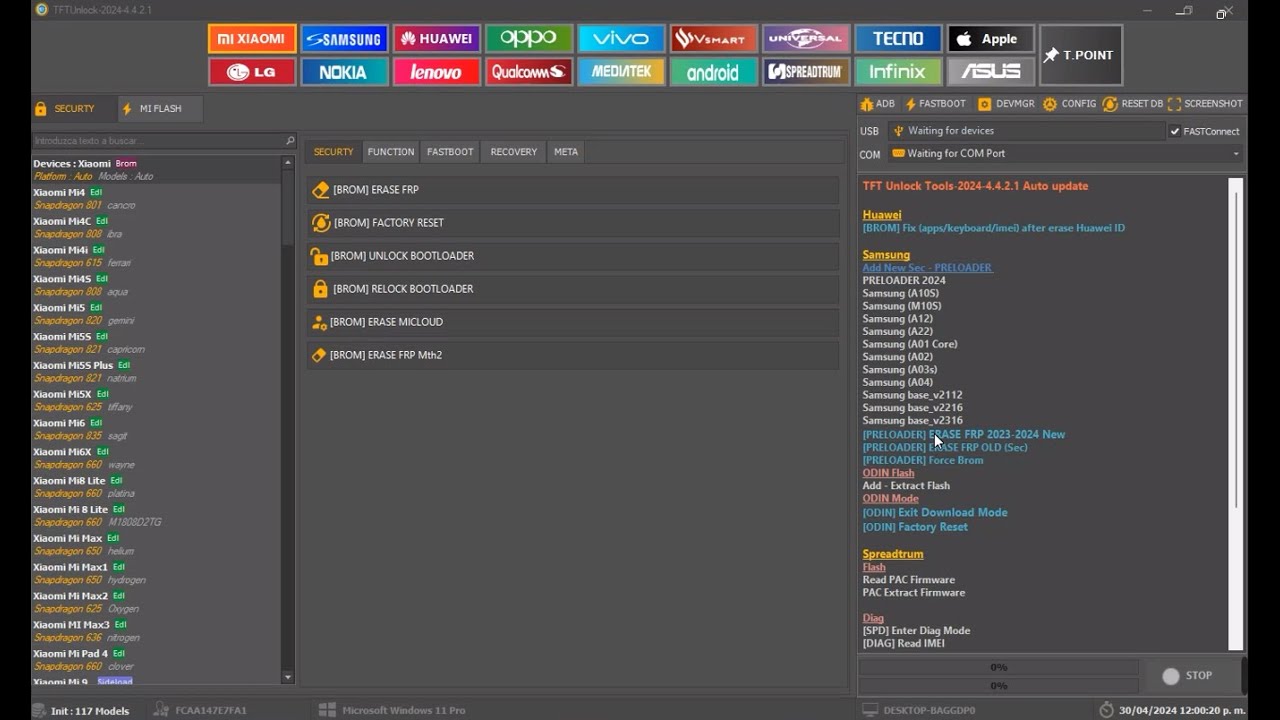Open the Apple brand section
Viewport: 1280px width, 720px height.
click(991, 39)
